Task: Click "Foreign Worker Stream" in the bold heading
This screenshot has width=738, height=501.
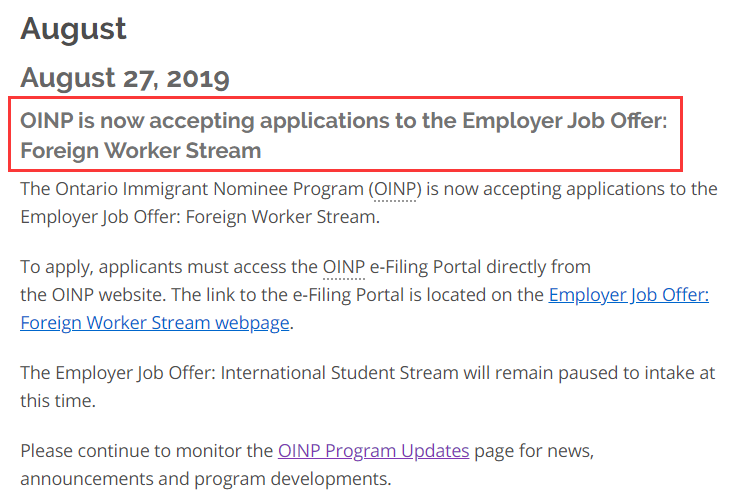Action: coord(140,151)
